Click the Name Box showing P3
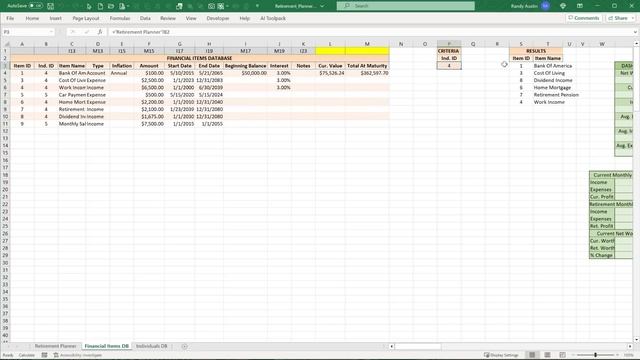Viewport: 640px width, 360px height. click(x=24, y=32)
